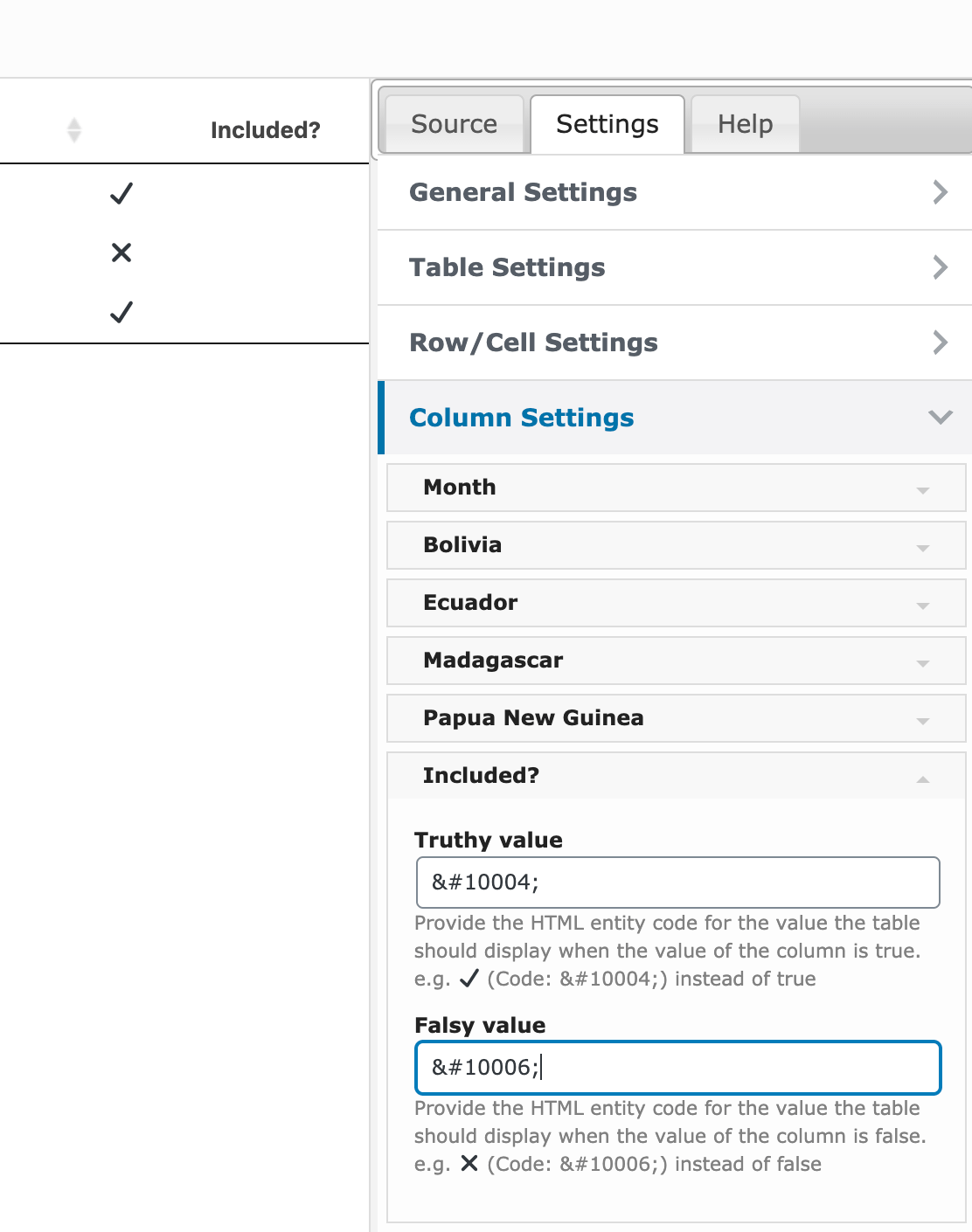
Task: Click the Included? column header
Action: point(265,130)
